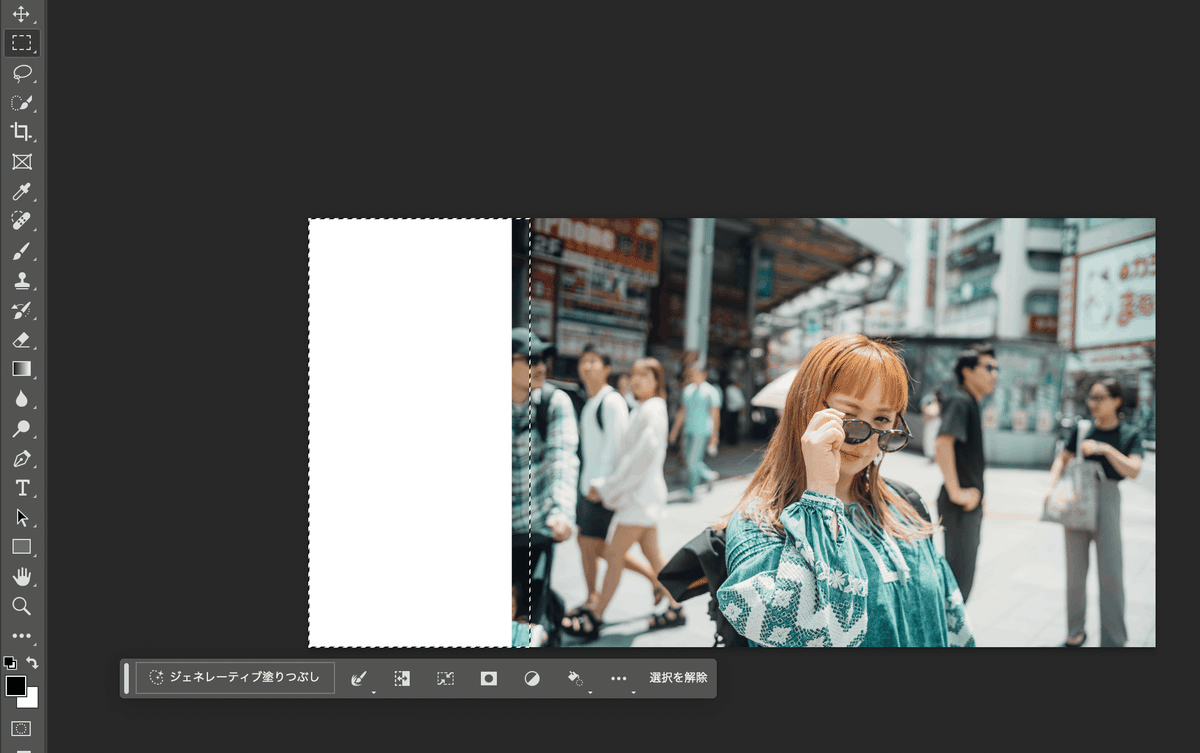1200x753 pixels.
Task: Select the Type tool
Action: 21,488
